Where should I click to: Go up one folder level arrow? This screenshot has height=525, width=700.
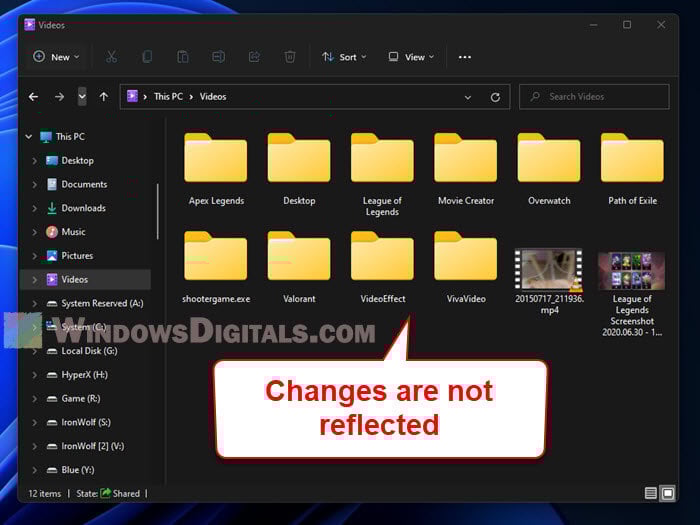pyautogui.click(x=104, y=96)
